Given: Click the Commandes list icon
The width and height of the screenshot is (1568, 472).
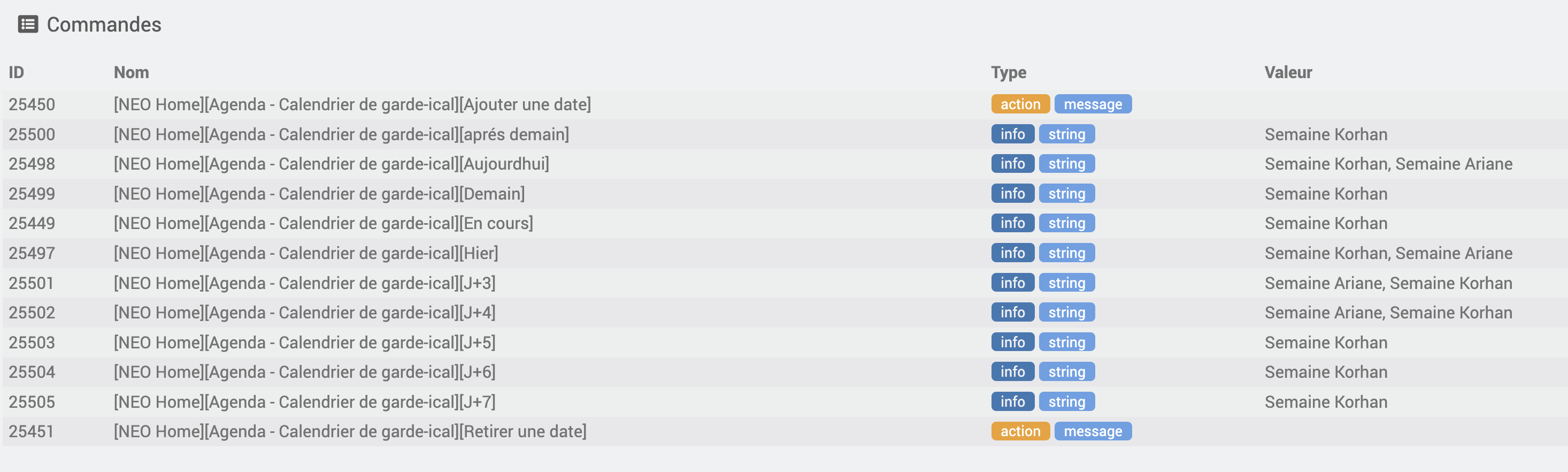Looking at the screenshot, I should click(28, 25).
